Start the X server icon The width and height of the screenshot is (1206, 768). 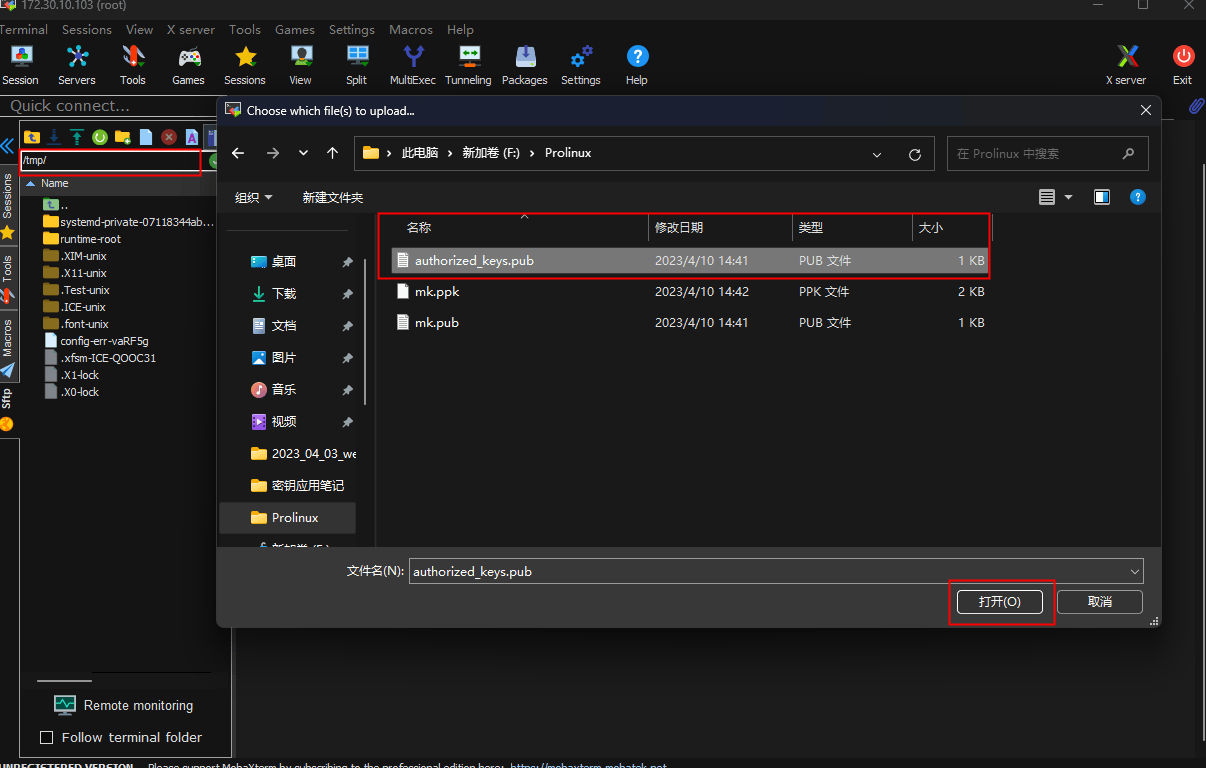1126,65
